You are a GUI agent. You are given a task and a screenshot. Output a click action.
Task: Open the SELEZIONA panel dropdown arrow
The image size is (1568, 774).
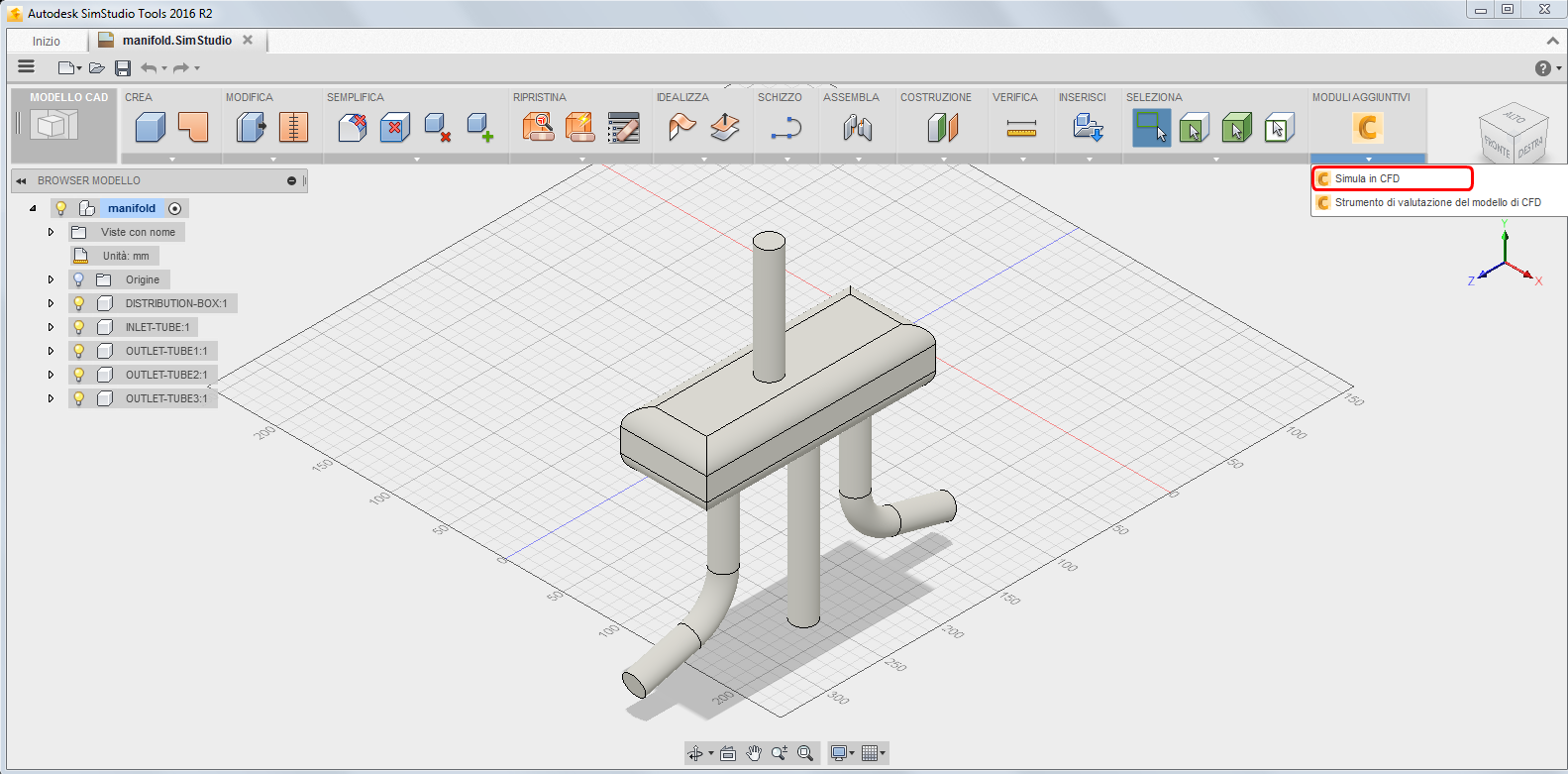pyautogui.click(x=1216, y=159)
